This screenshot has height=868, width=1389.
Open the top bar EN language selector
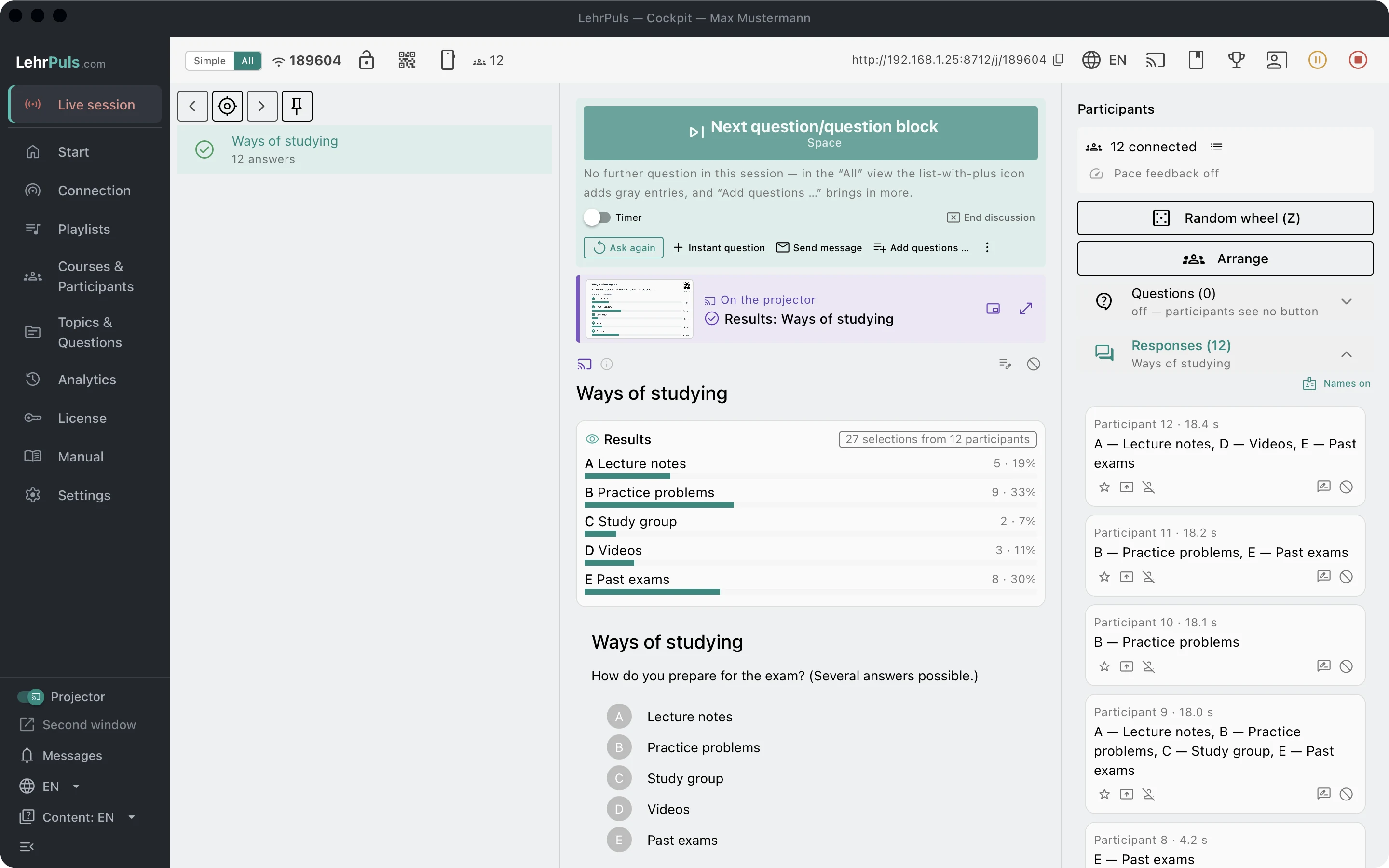1104,60
